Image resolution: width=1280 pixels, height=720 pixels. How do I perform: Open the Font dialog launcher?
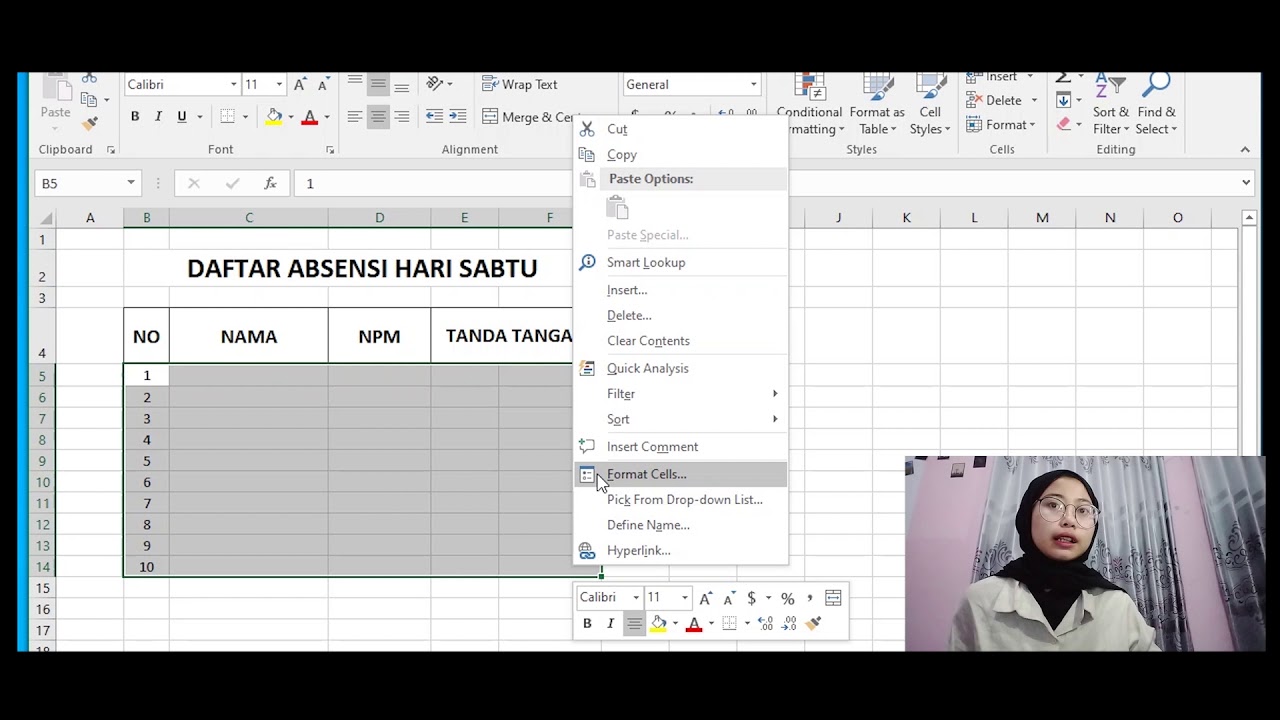point(330,150)
